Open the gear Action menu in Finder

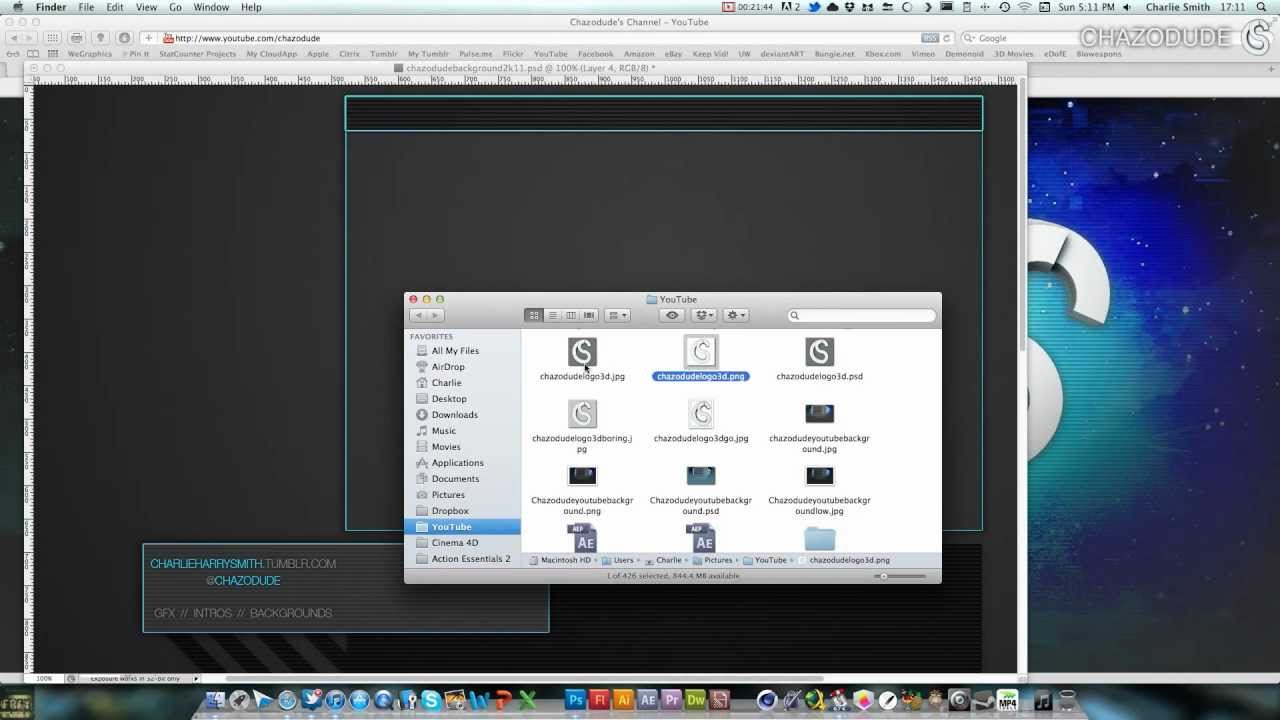tap(736, 315)
